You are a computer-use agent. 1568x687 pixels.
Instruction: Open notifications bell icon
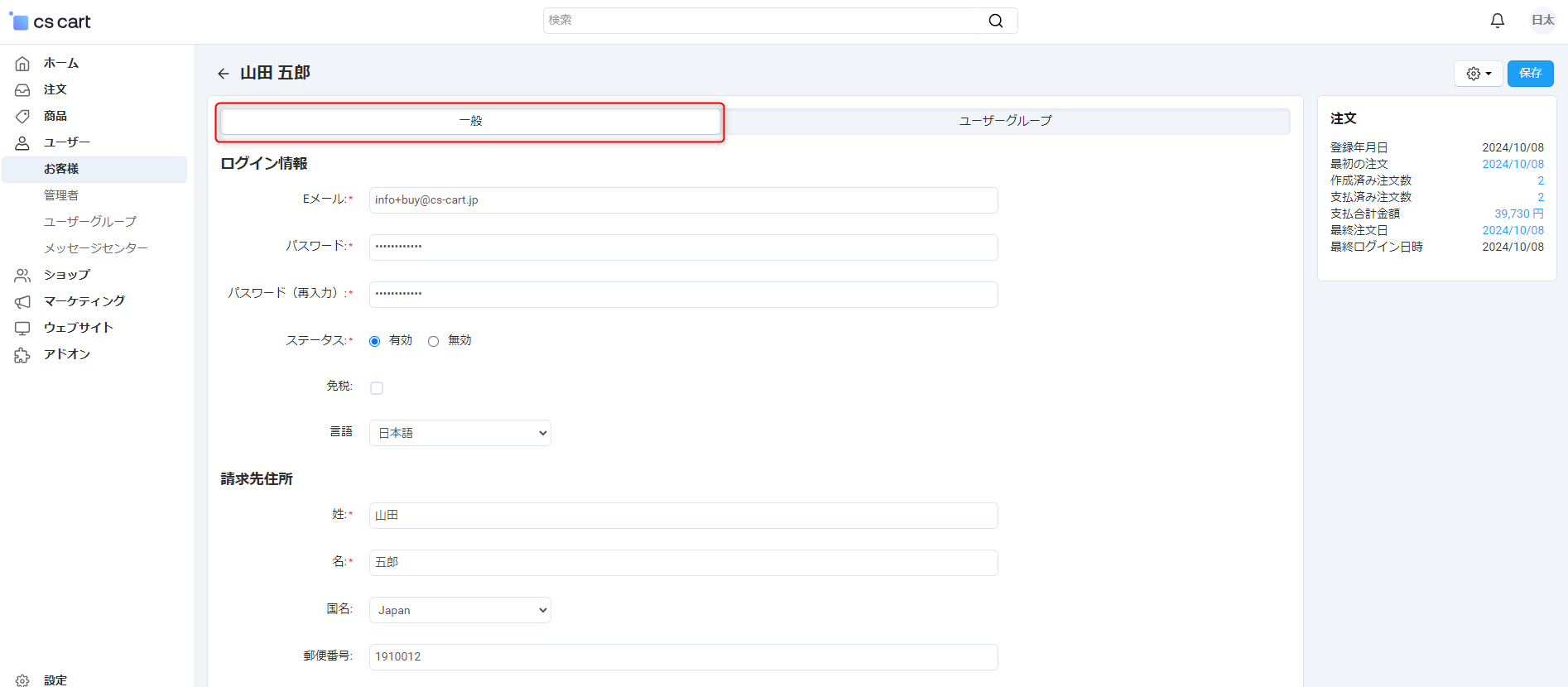point(1497,21)
